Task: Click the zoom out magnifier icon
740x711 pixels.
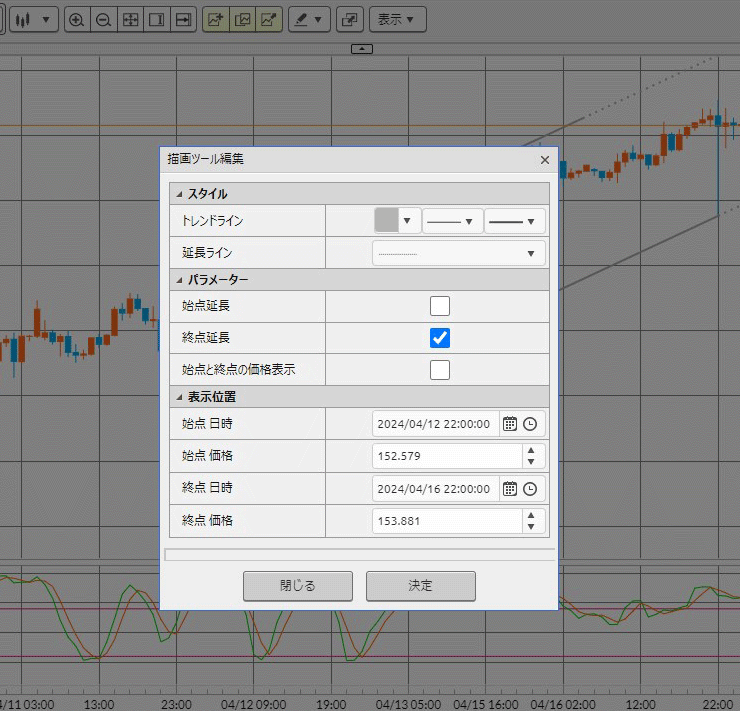Action: (103, 19)
